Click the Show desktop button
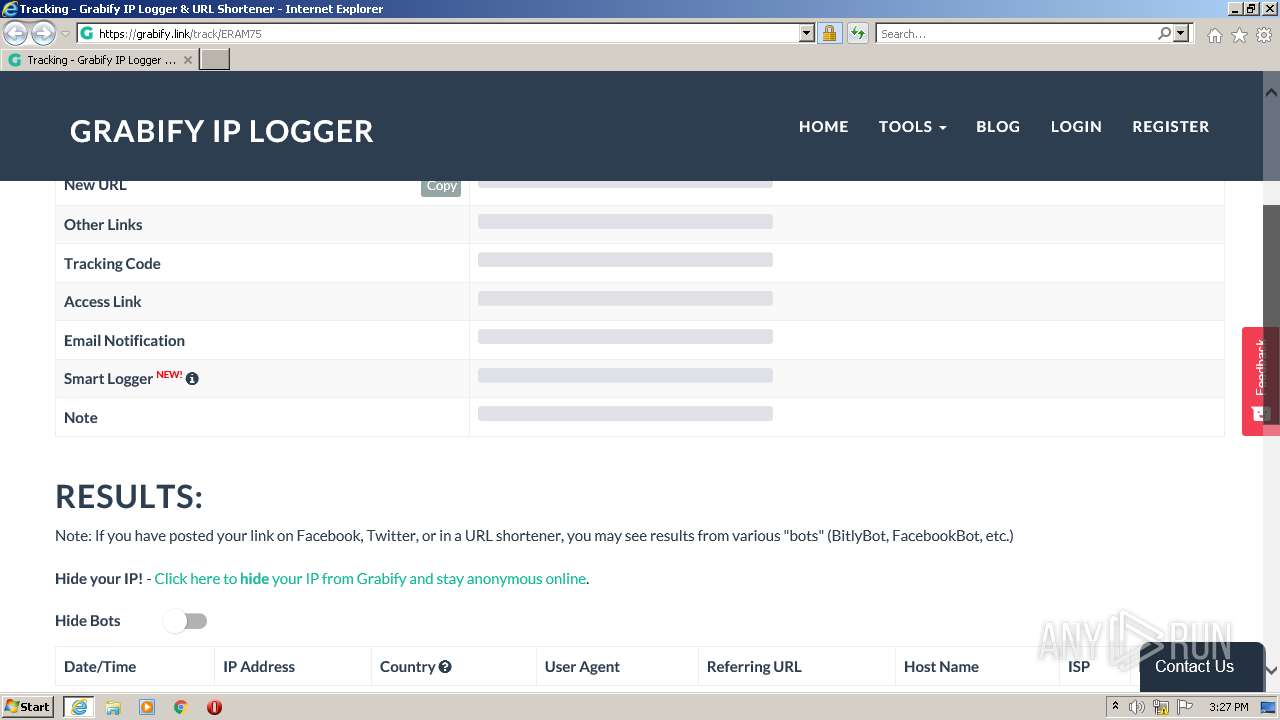Viewport: 1280px width, 720px height. click(x=1267, y=707)
